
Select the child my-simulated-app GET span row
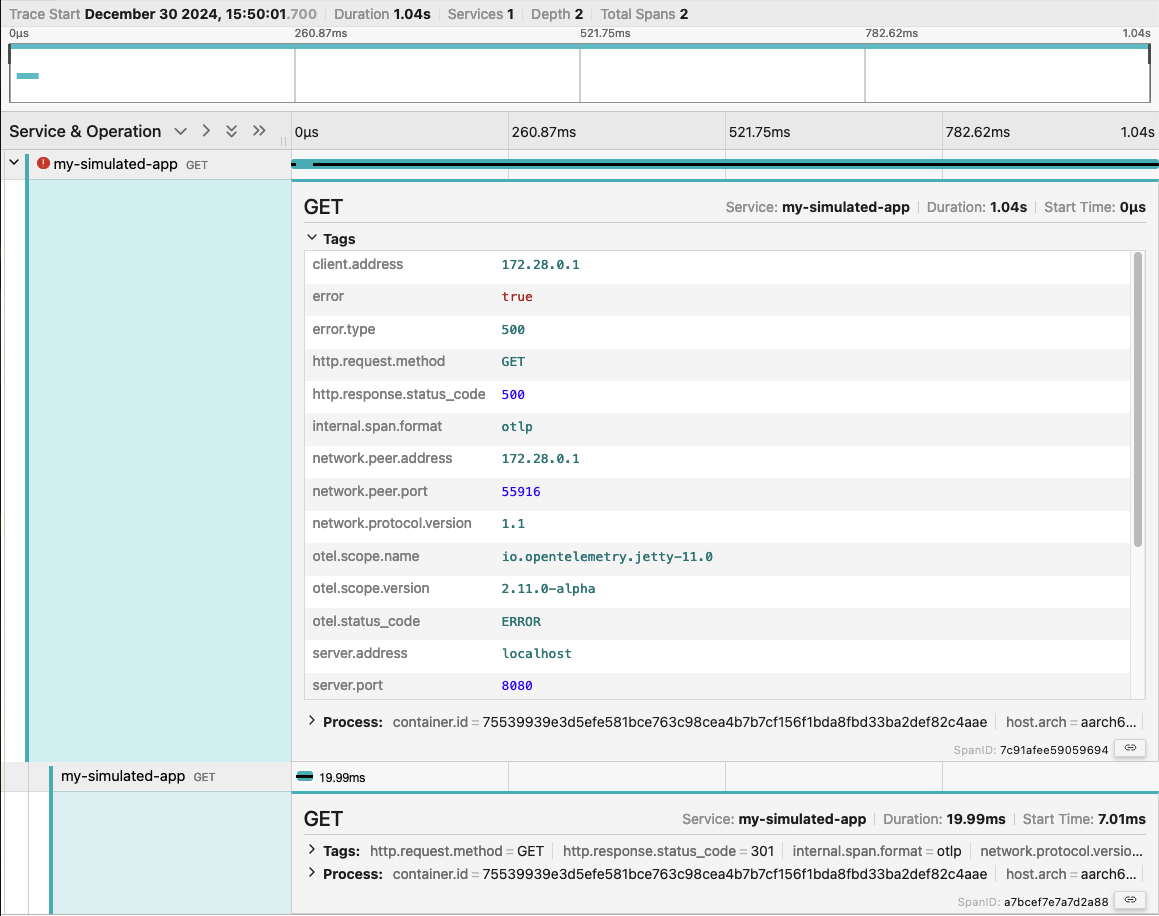(123, 776)
